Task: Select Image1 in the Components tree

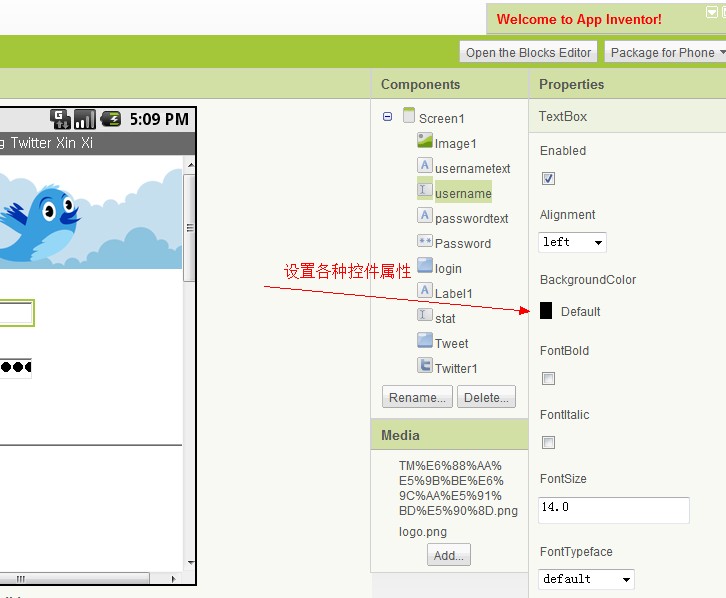Action: [x=455, y=143]
